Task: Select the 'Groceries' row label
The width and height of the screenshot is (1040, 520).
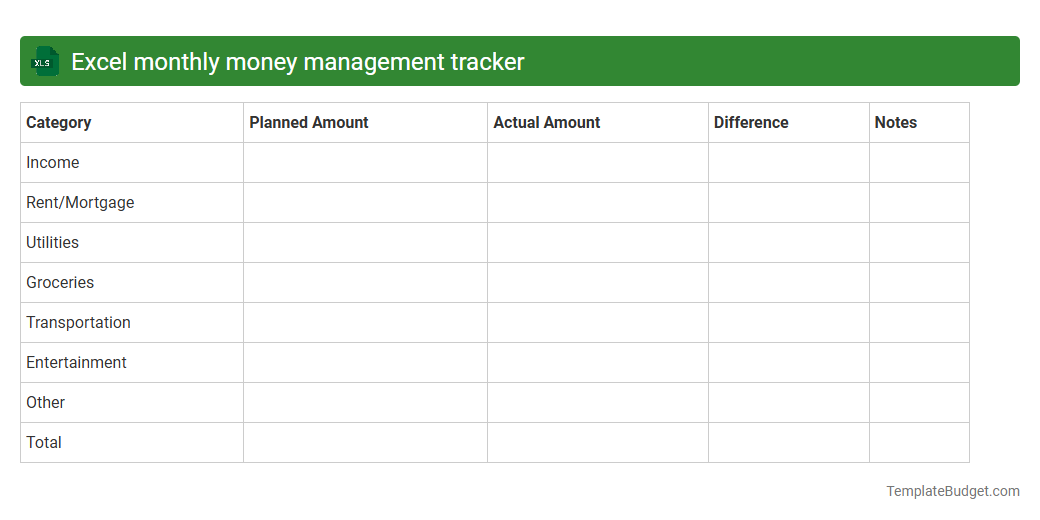Action: 60,283
